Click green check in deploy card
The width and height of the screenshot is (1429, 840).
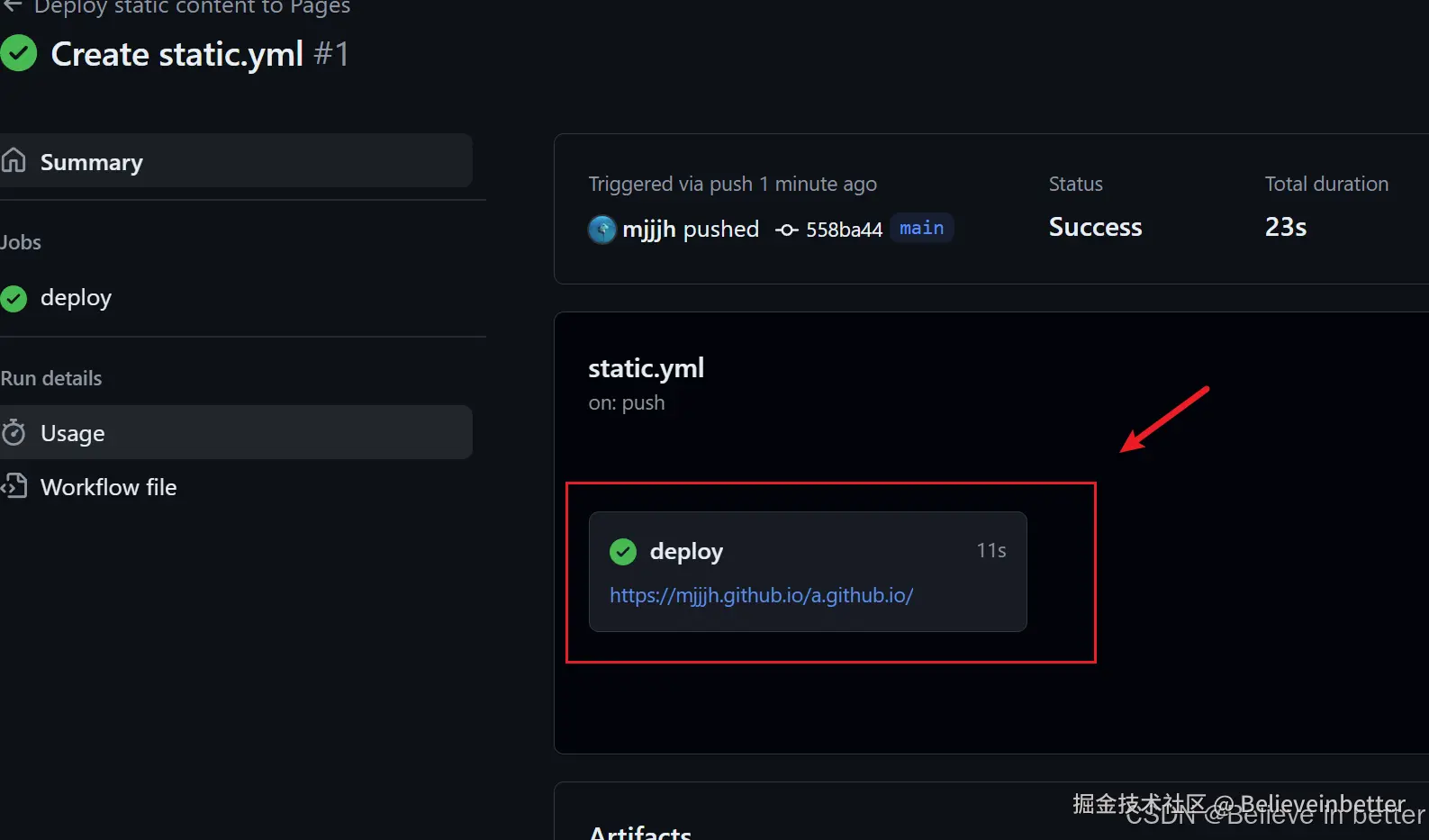(x=623, y=551)
